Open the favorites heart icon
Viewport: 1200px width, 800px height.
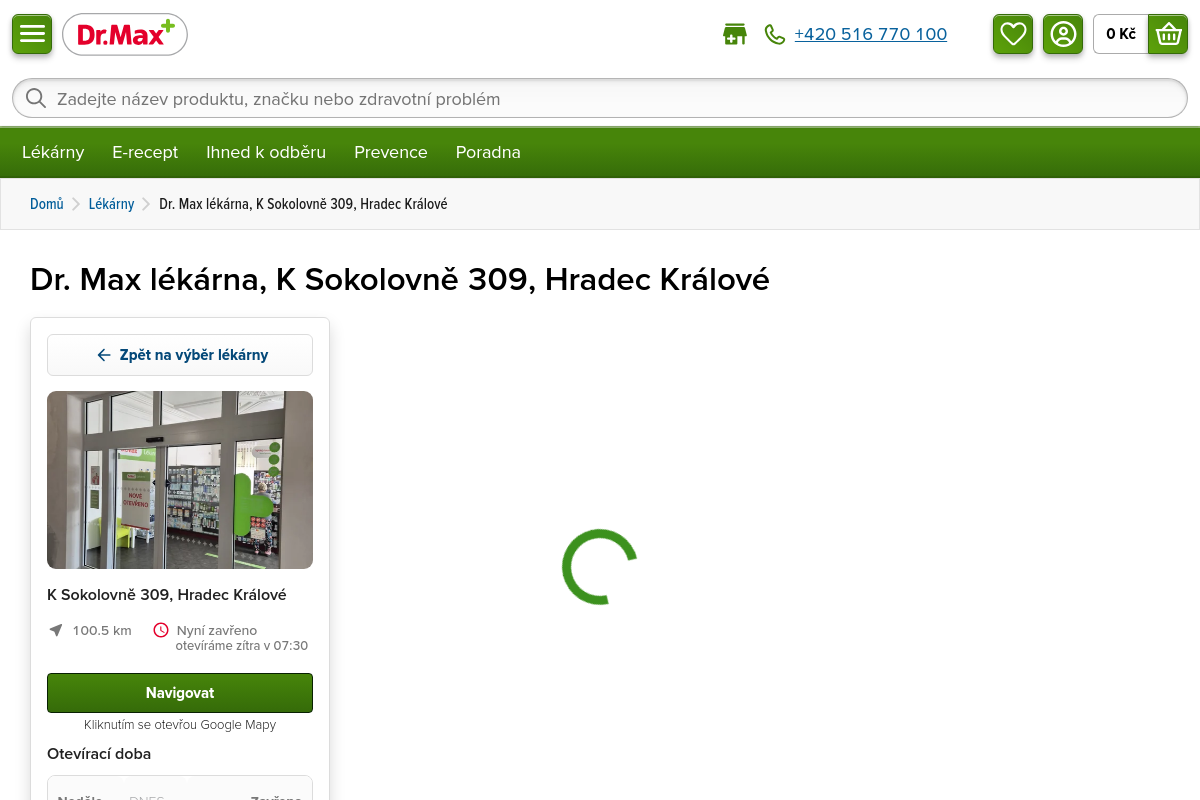coord(1013,34)
